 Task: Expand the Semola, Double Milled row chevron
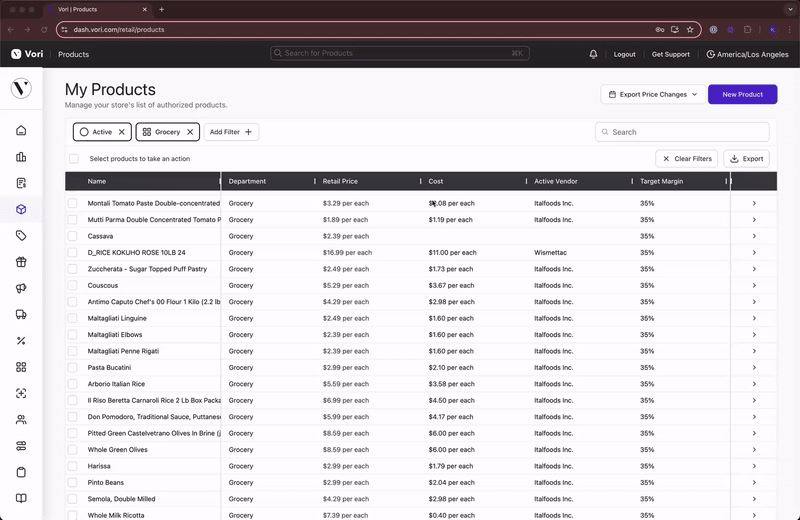coord(754,499)
